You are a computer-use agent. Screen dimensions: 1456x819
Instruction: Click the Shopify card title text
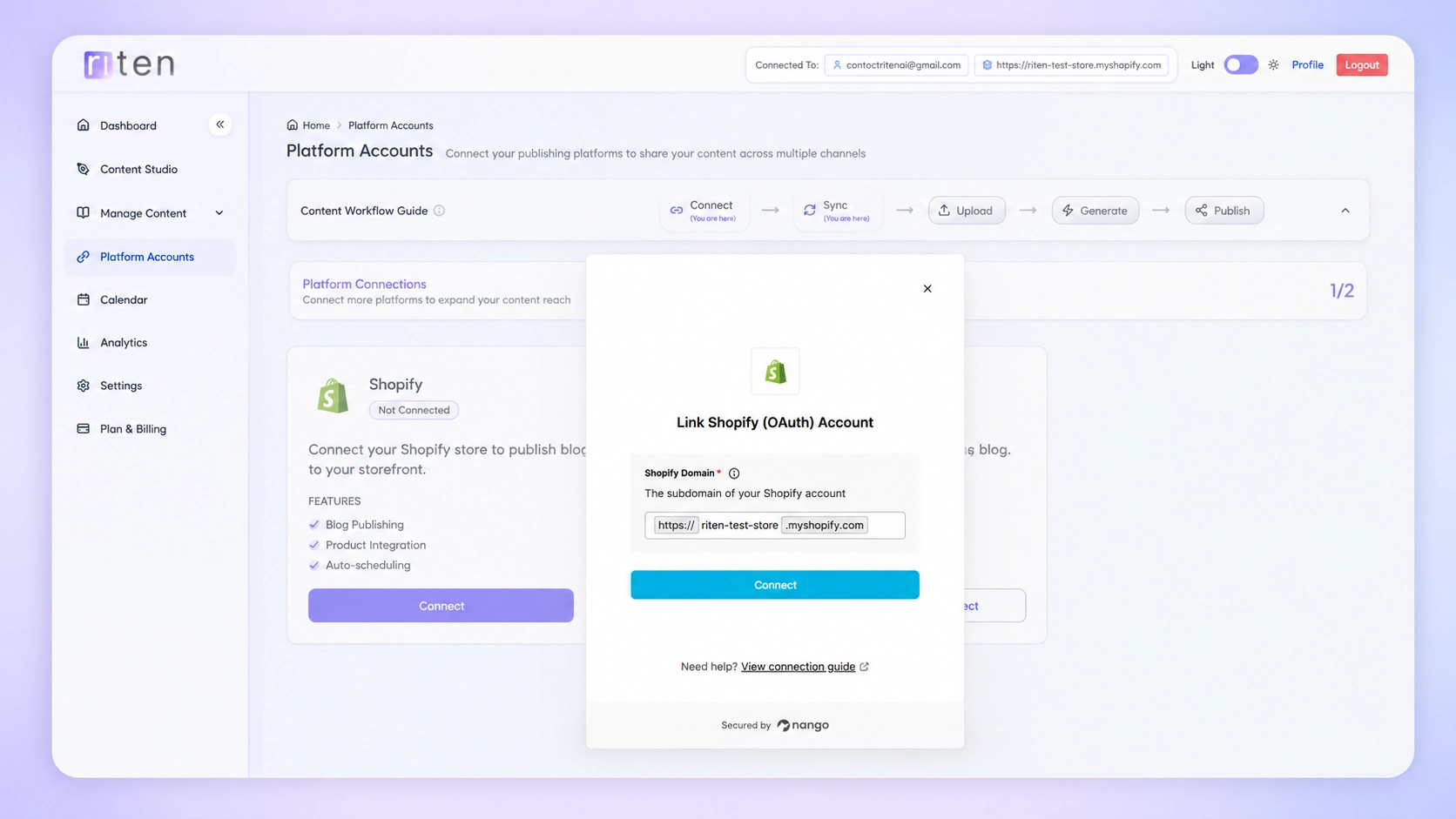point(395,385)
